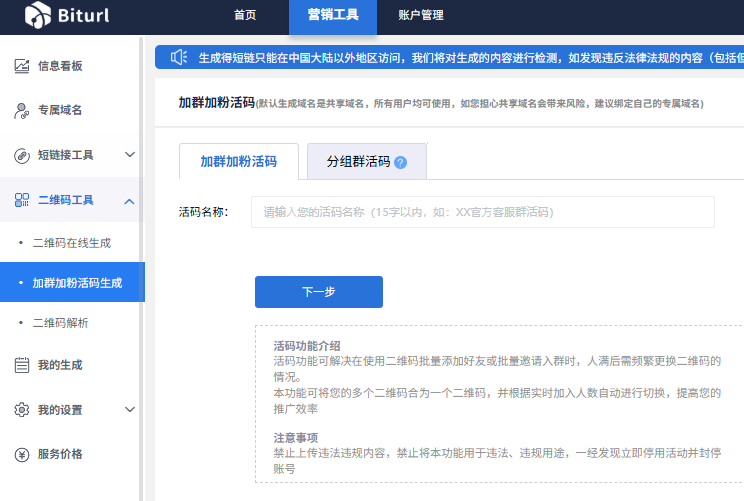Switch to the 分组群活码 tab
The width and height of the screenshot is (744, 501).
[x=358, y=161]
